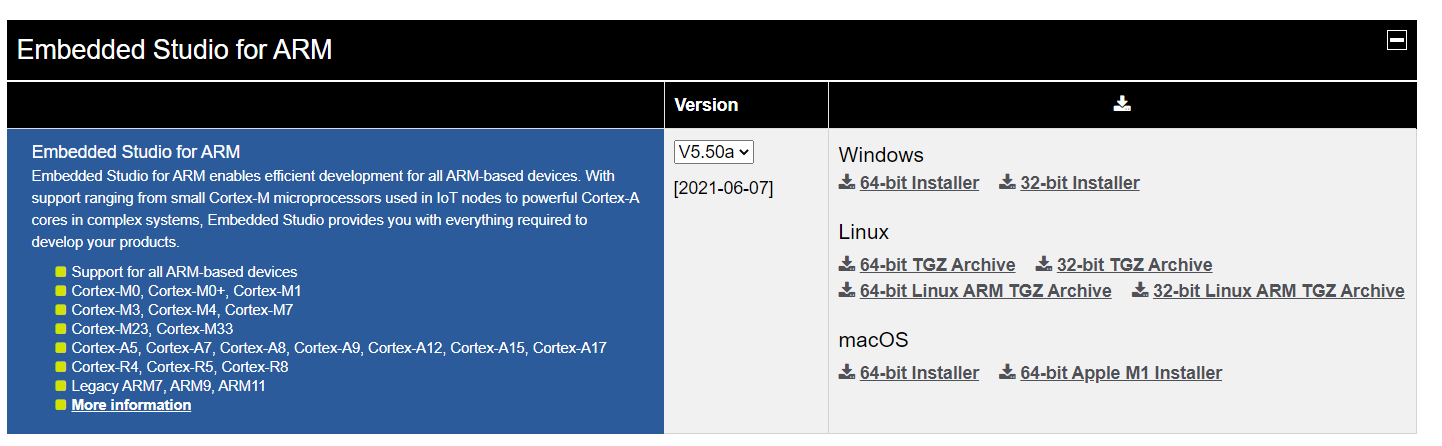Download the Windows 64-bit Installer link
Viewport: 1442px width, 446px height.
tap(919, 183)
